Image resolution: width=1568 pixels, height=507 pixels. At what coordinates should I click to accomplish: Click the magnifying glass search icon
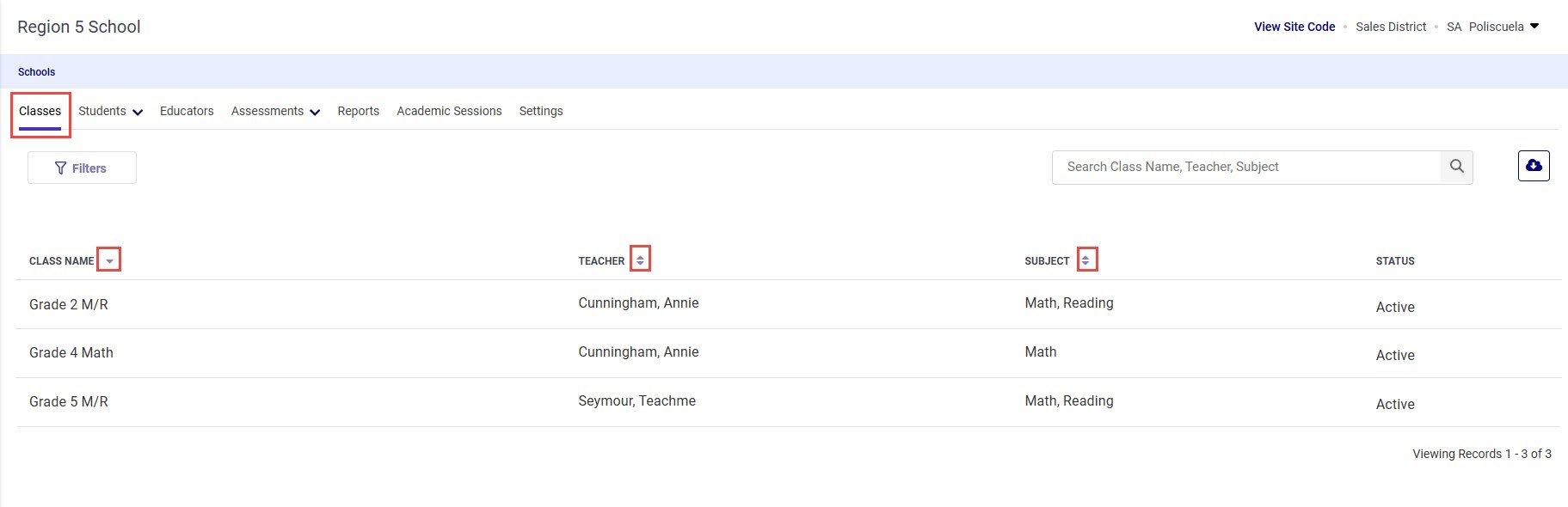(1456, 167)
